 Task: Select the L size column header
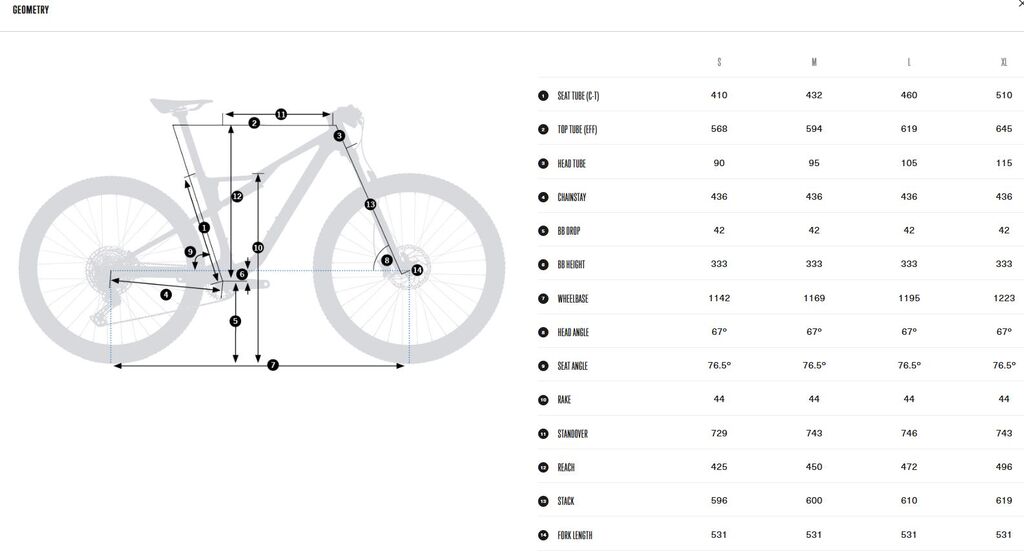(909, 62)
